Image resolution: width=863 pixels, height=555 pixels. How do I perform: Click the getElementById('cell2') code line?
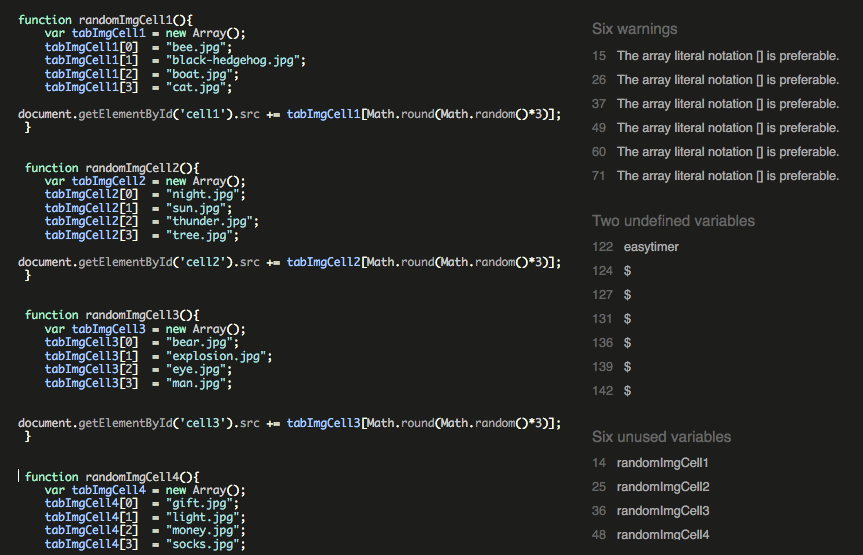point(290,262)
